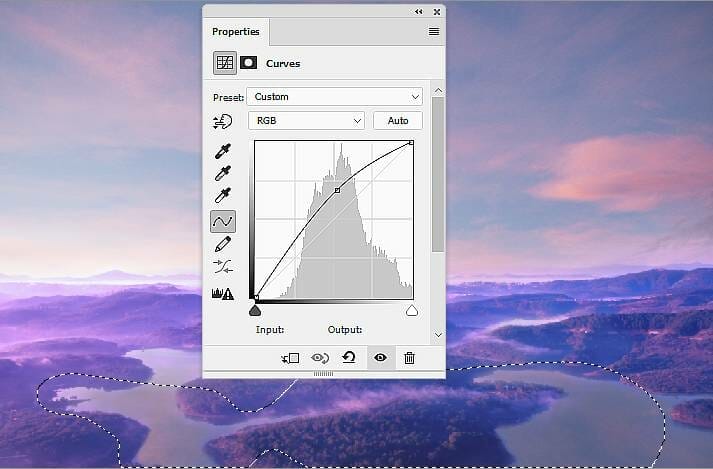Select the white point eyedropper tool
713x469 pixels.
pos(223,196)
